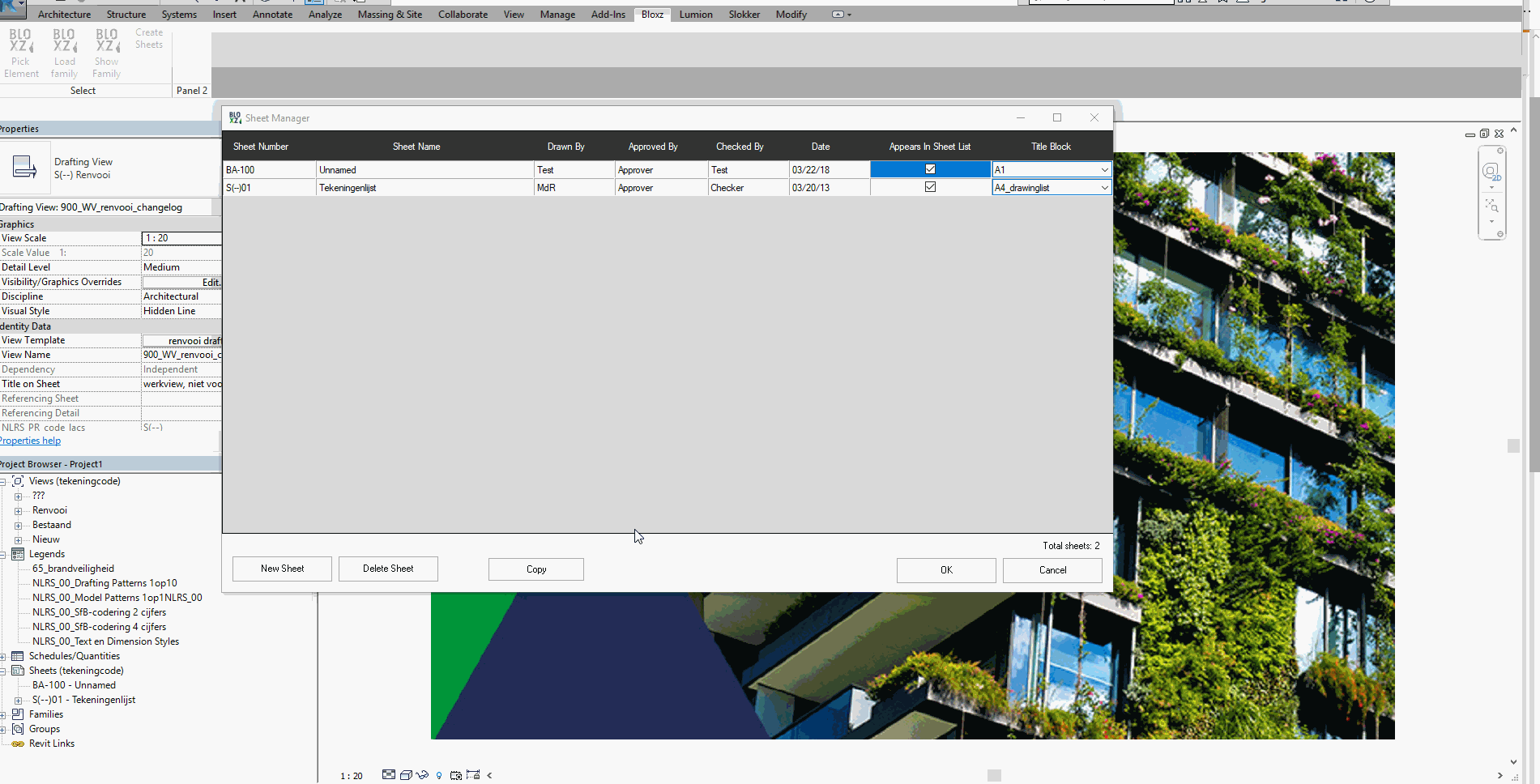Expand the ??? views node
1540x784 pixels.
coord(18,496)
